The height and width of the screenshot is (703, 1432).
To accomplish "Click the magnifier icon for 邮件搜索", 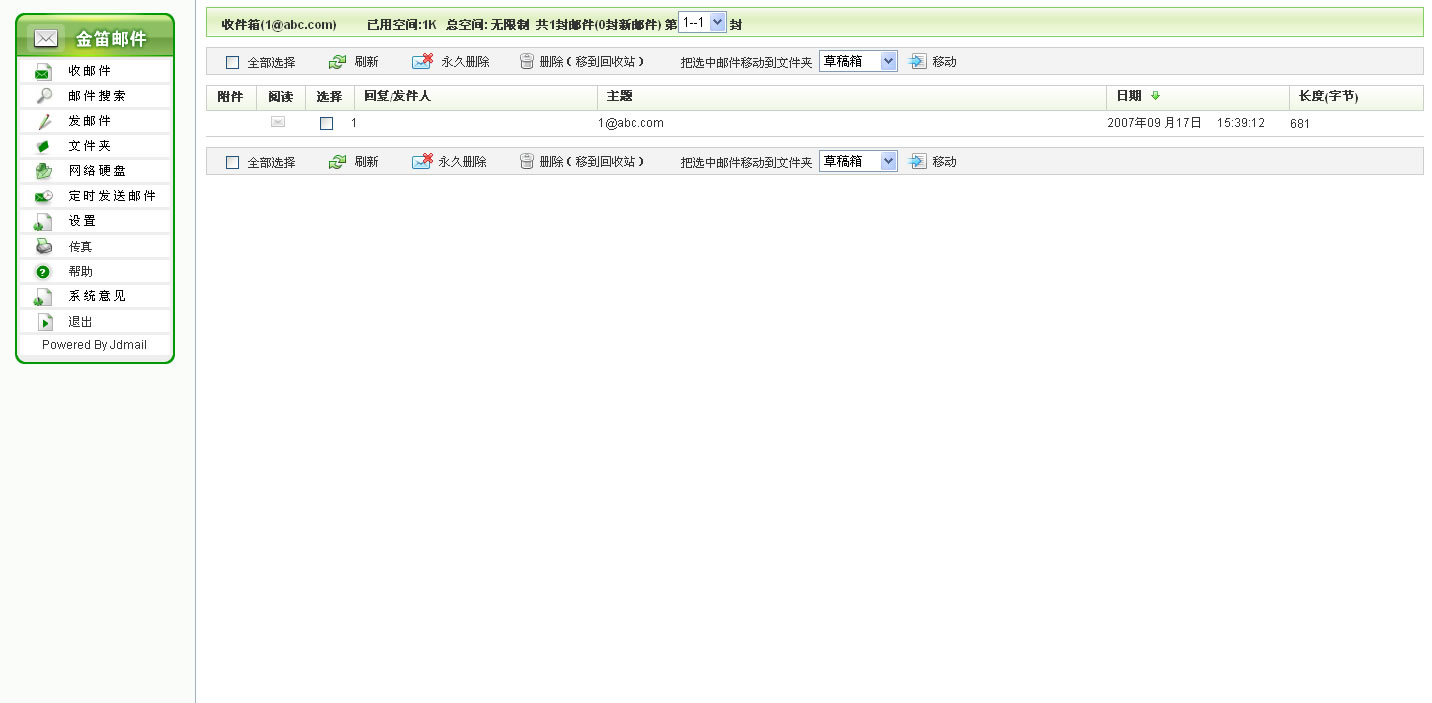I will point(44,96).
